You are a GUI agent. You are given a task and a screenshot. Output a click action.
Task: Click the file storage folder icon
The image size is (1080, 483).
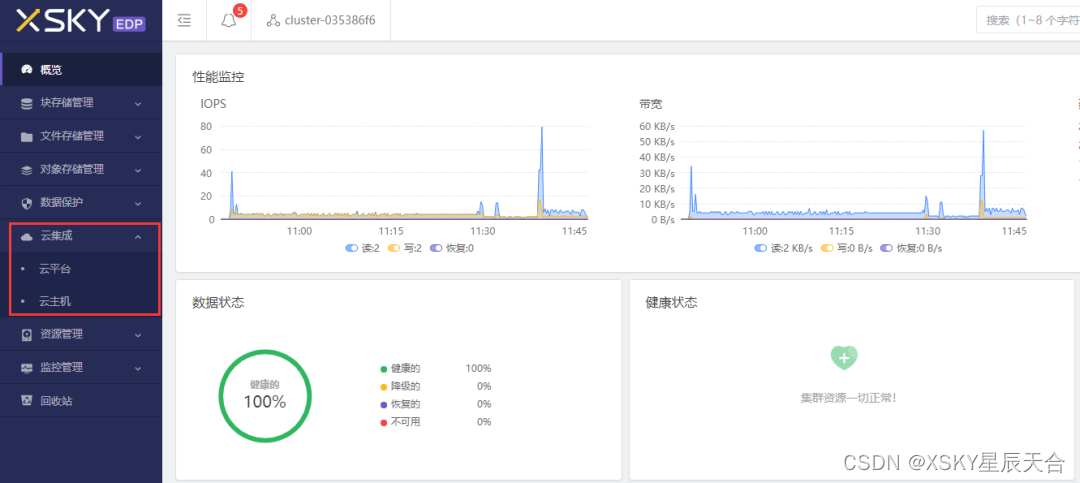[27, 136]
